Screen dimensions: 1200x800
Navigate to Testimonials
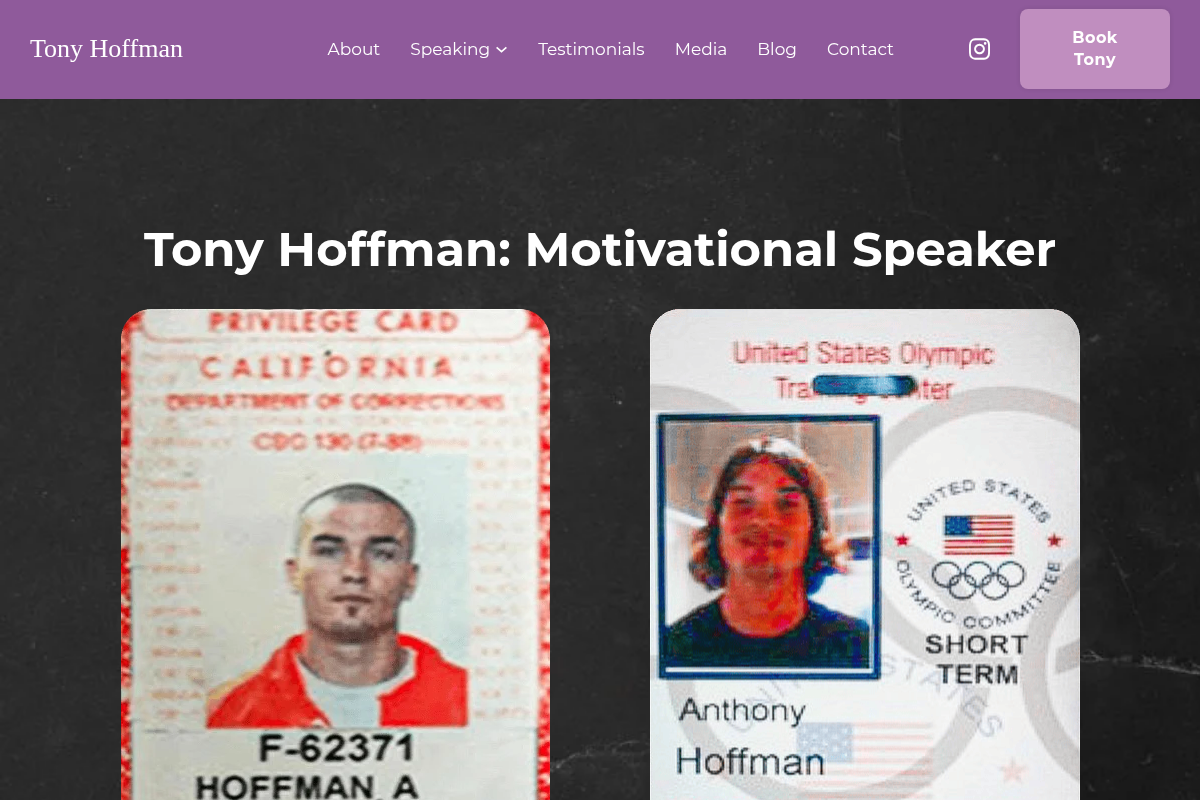pyautogui.click(x=591, y=49)
